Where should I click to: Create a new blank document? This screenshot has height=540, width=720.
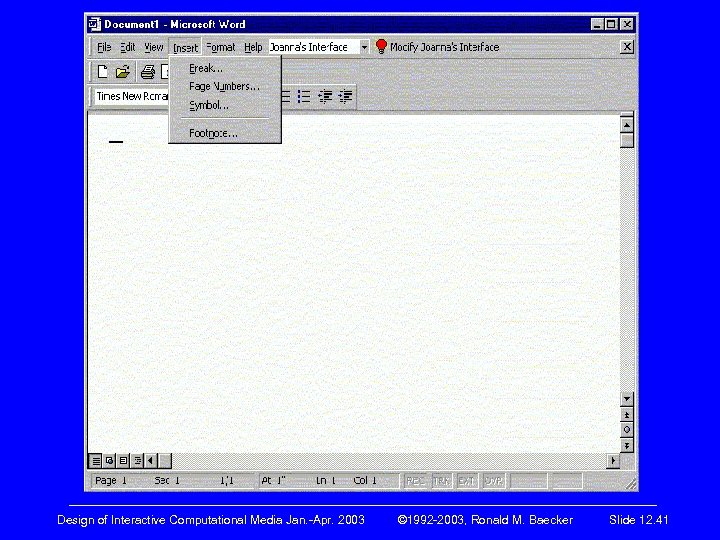(102, 72)
